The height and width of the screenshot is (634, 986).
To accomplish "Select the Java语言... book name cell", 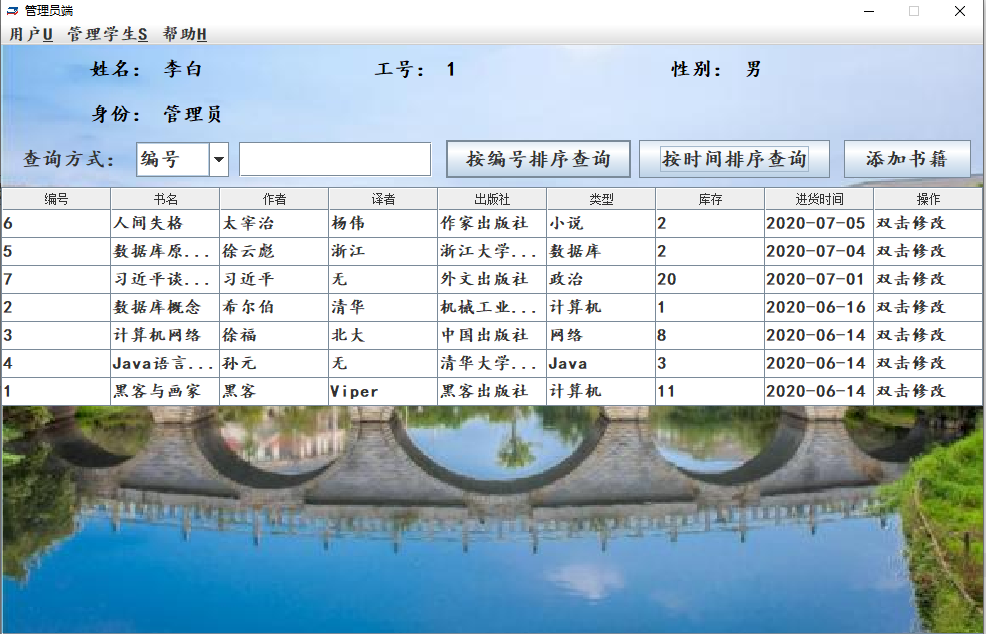I will [165, 364].
